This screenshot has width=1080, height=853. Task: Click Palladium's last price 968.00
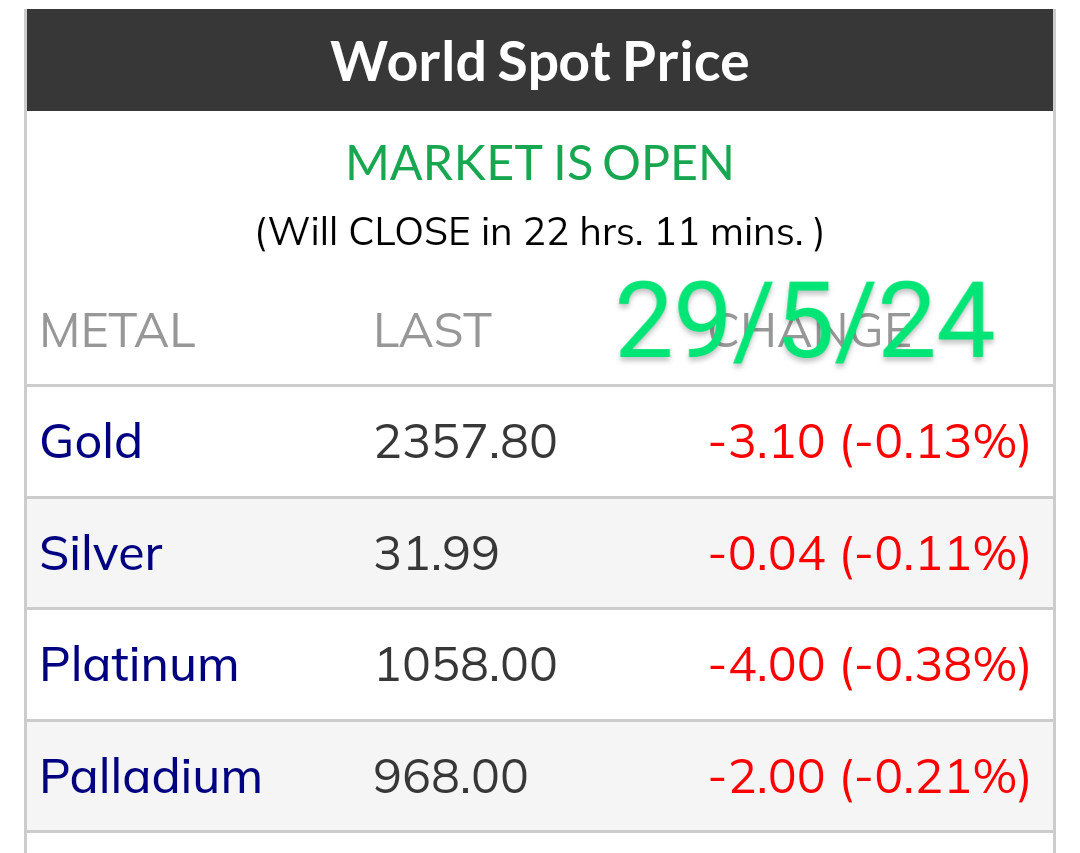click(450, 777)
